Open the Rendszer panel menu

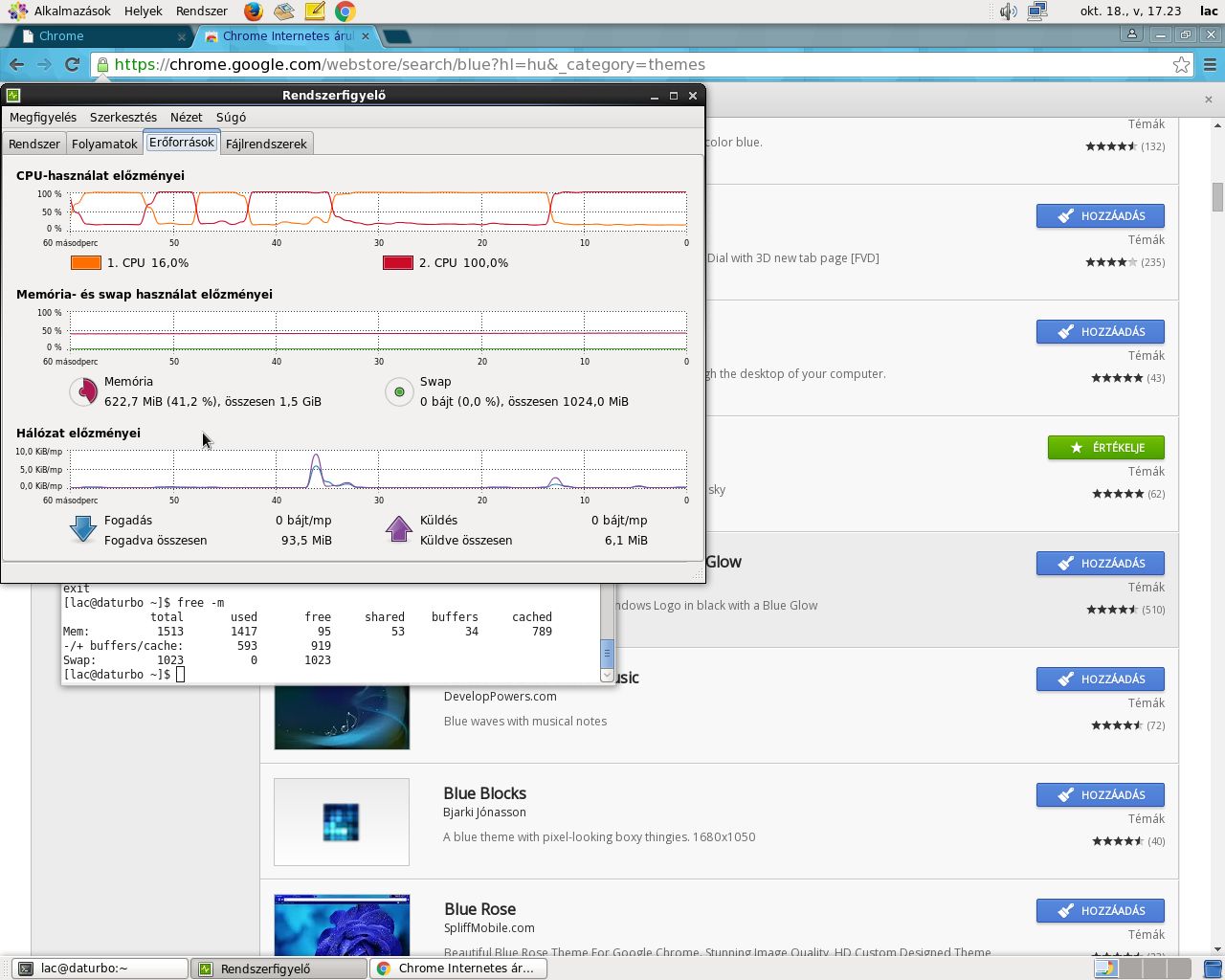pyautogui.click(x=202, y=11)
